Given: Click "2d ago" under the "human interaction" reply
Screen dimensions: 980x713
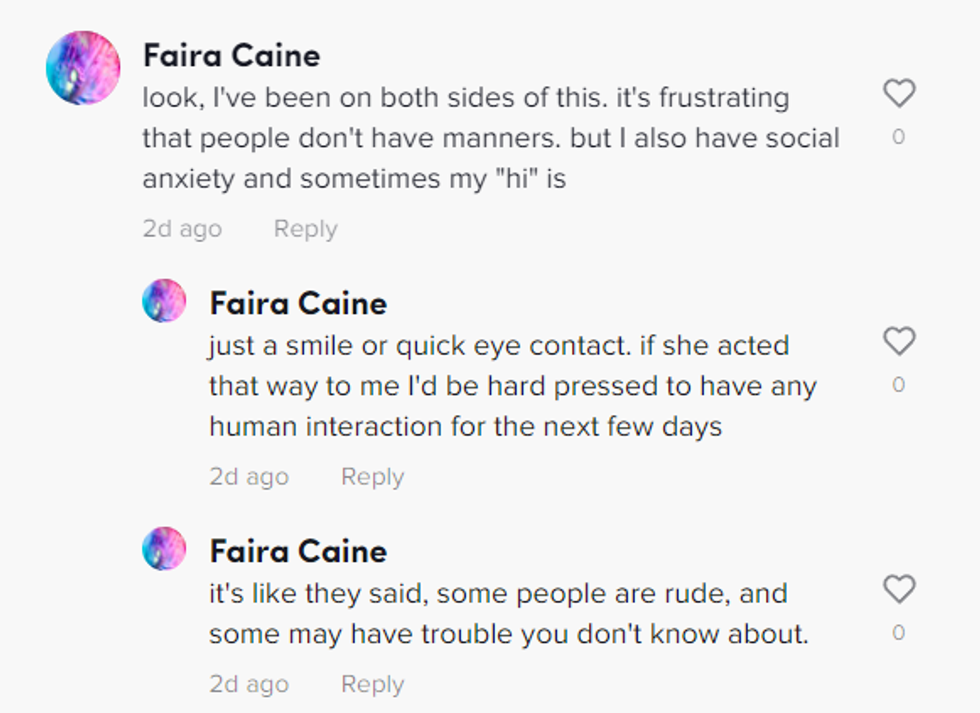Looking at the screenshot, I should tap(249, 477).
